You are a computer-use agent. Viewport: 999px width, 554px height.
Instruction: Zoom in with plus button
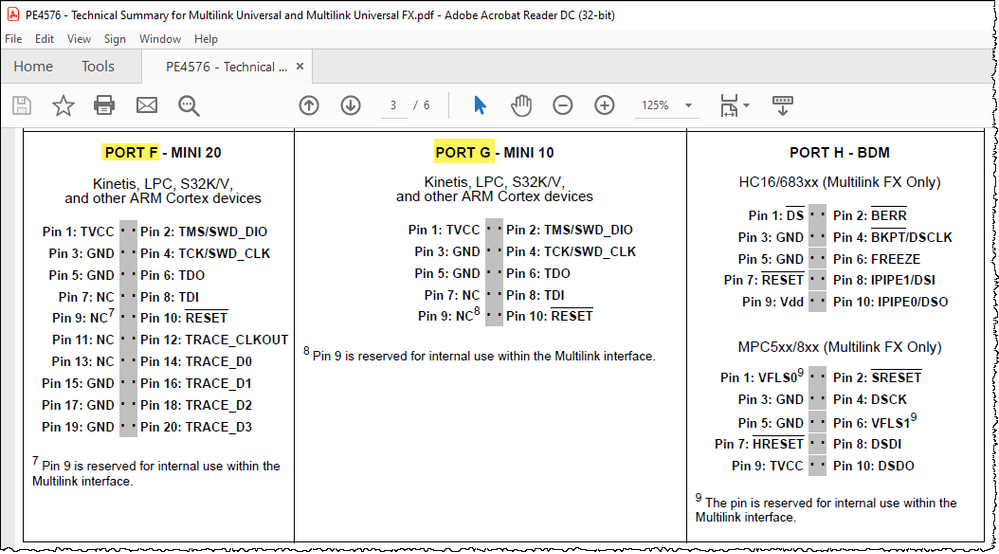click(604, 105)
